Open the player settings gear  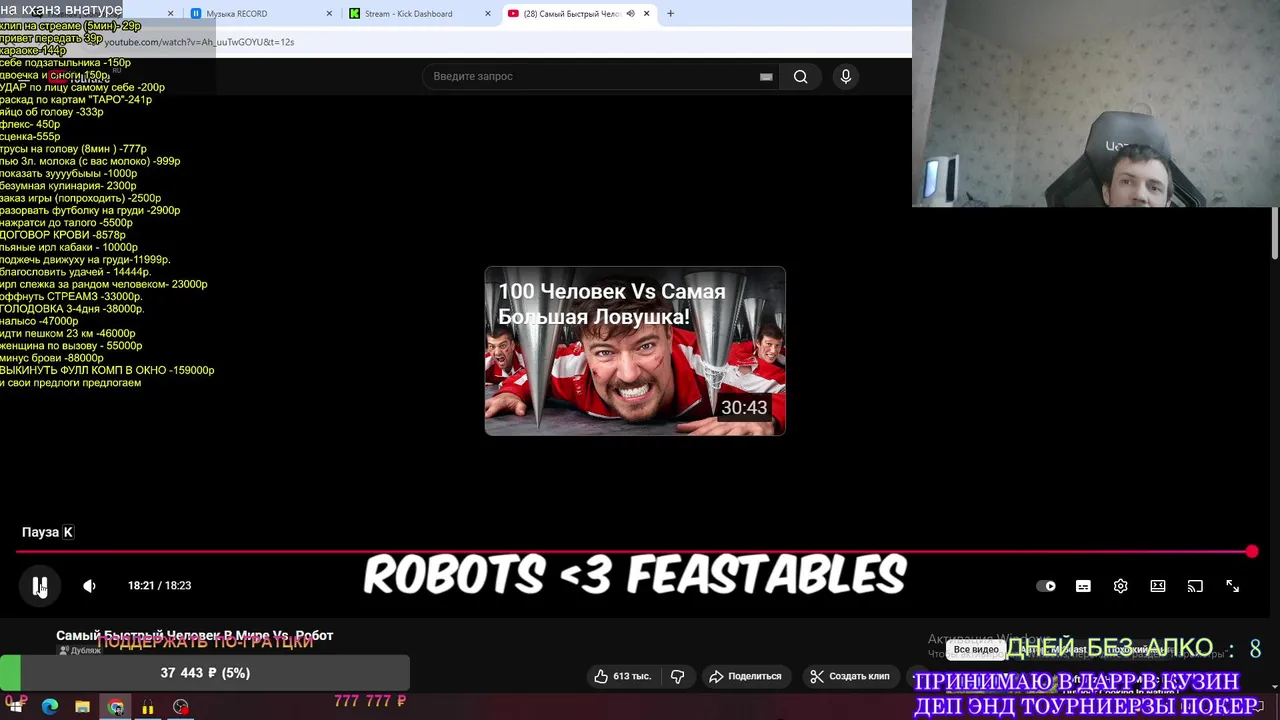(x=1120, y=586)
